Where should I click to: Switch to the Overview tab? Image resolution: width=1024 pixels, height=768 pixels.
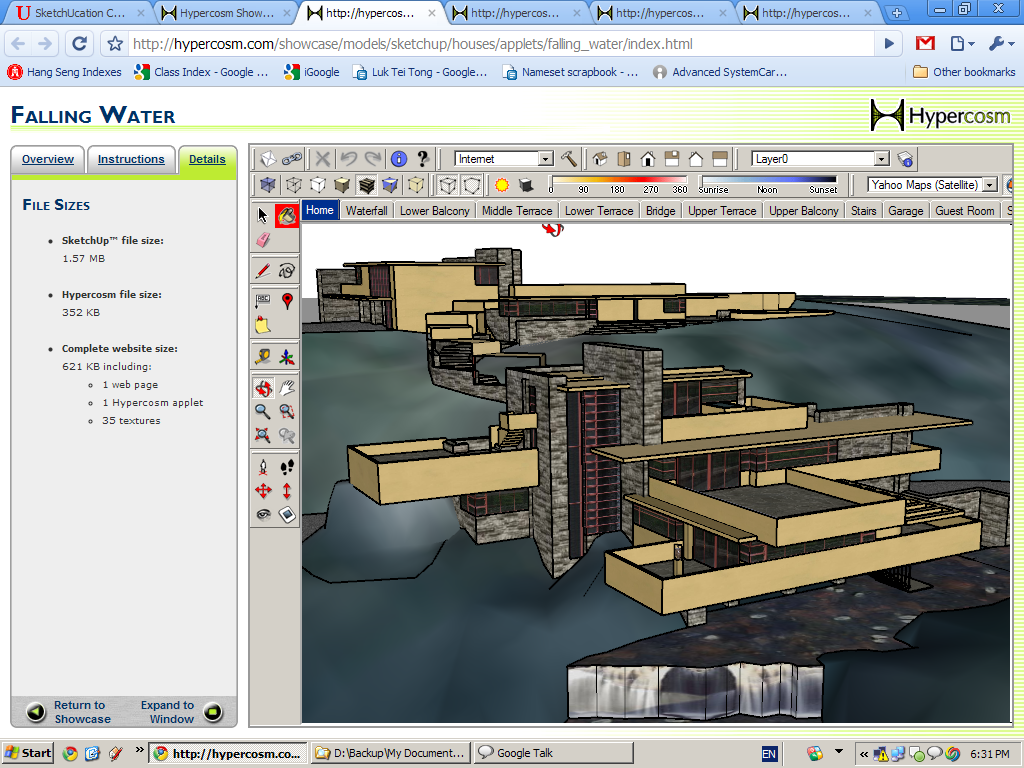tap(48, 160)
